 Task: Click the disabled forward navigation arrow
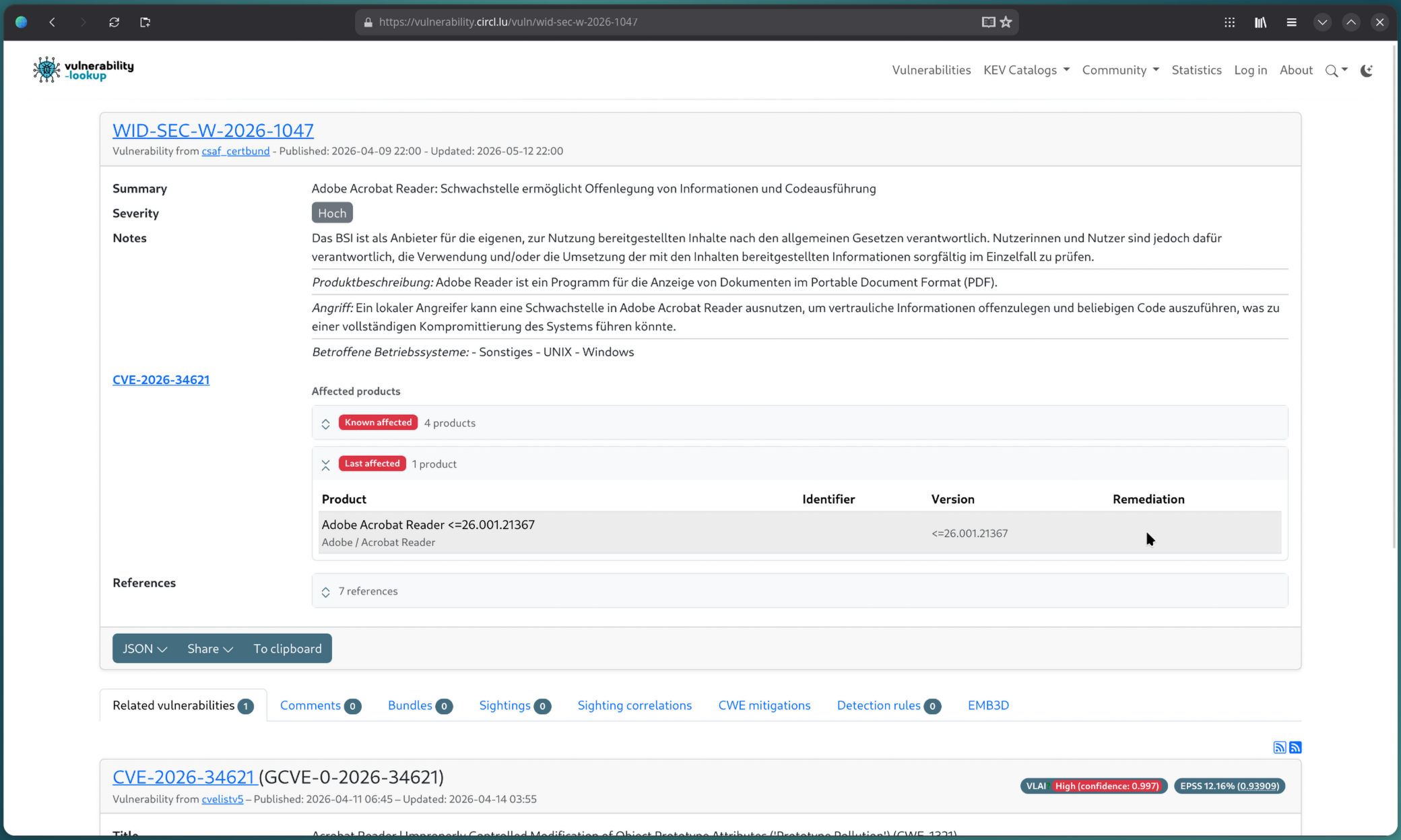[x=83, y=22]
